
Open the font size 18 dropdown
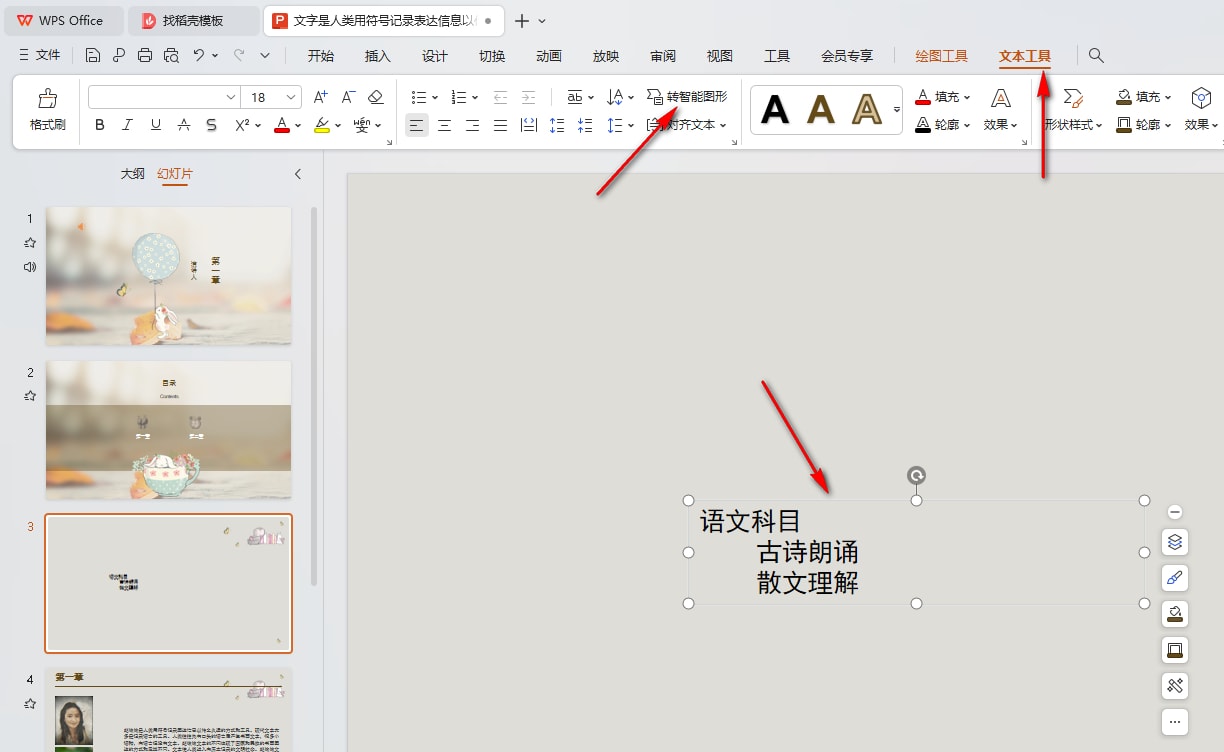pos(292,97)
